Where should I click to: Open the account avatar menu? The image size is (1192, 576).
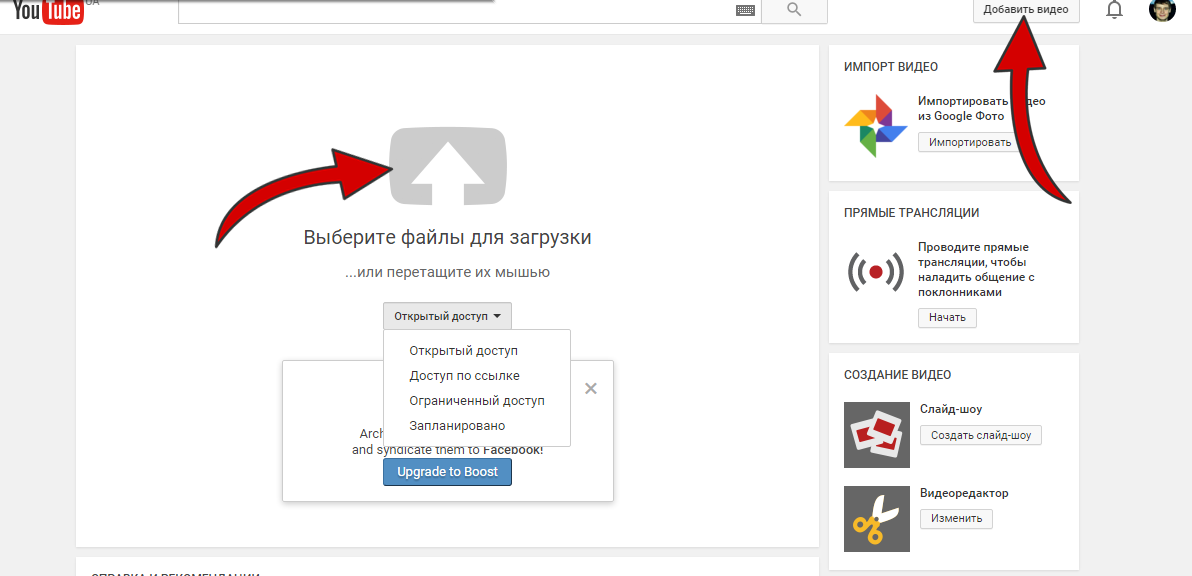(x=1162, y=9)
